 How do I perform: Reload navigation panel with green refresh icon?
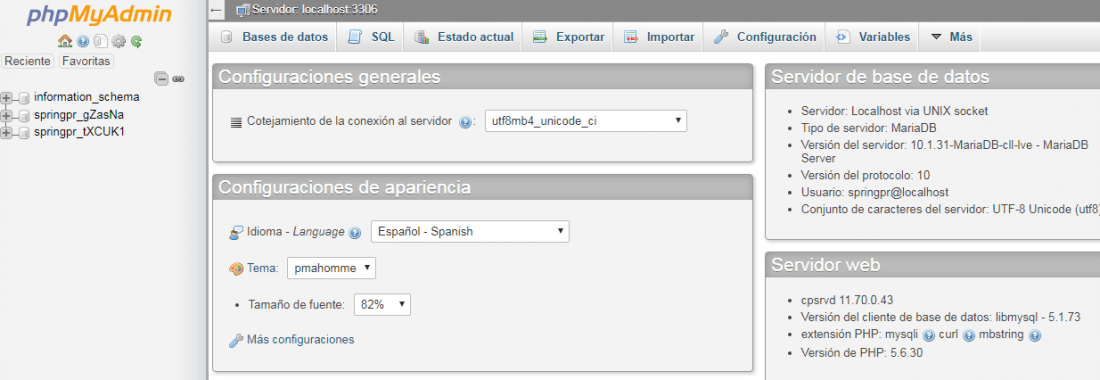(x=136, y=41)
